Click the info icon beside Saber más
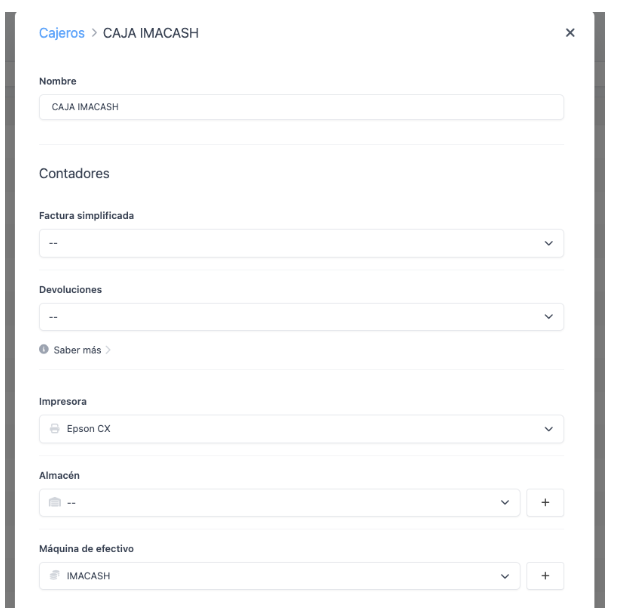The height and width of the screenshot is (614, 620). pyautogui.click(x=43, y=351)
